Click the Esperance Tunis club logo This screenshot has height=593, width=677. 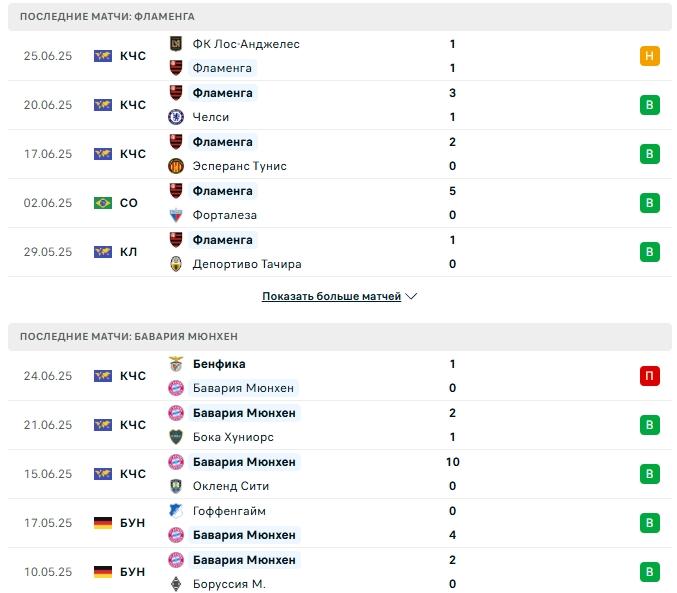tap(176, 166)
